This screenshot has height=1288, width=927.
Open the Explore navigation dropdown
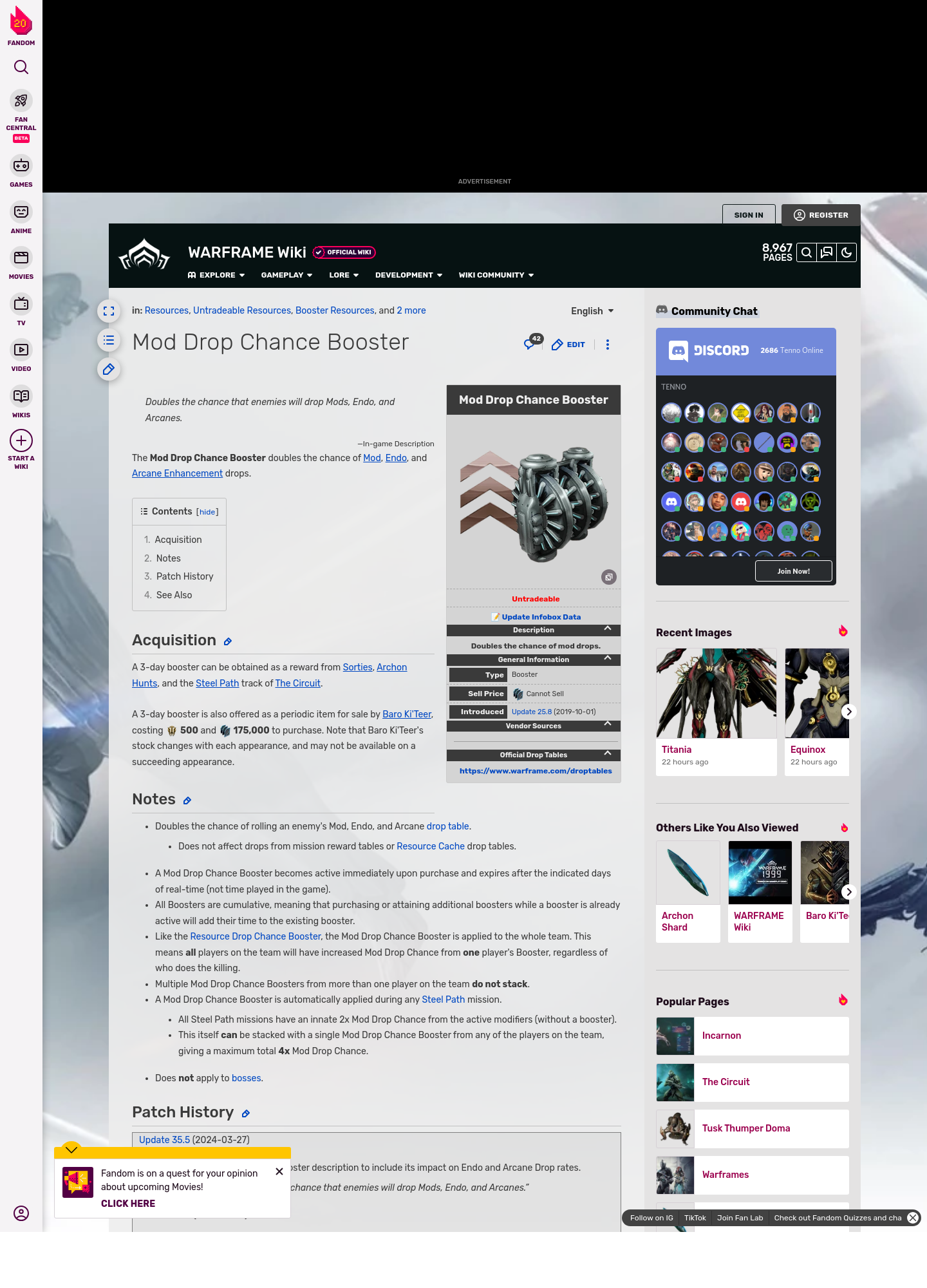pos(216,275)
